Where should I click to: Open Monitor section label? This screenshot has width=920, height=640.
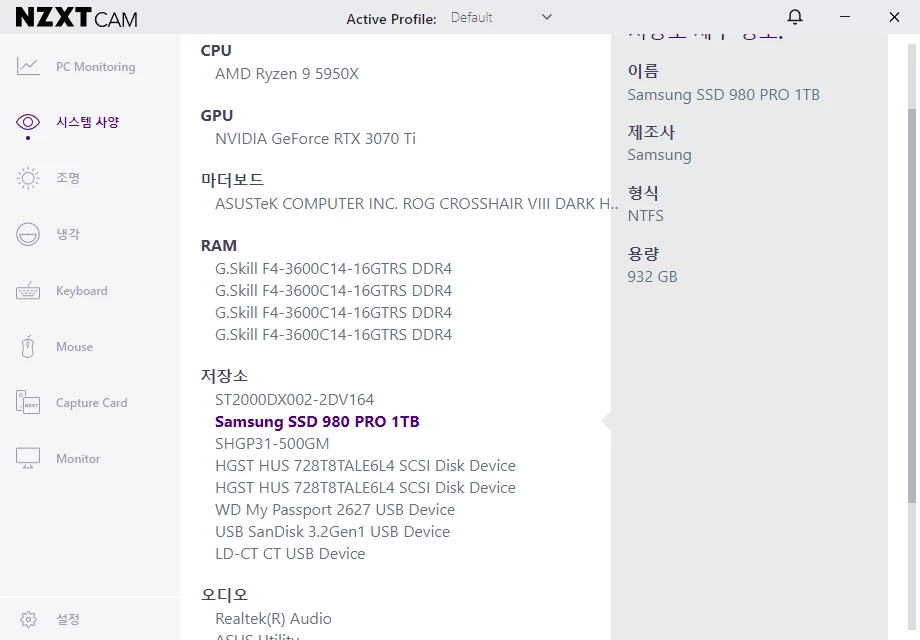pyautogui.click(x=78, y=459)
